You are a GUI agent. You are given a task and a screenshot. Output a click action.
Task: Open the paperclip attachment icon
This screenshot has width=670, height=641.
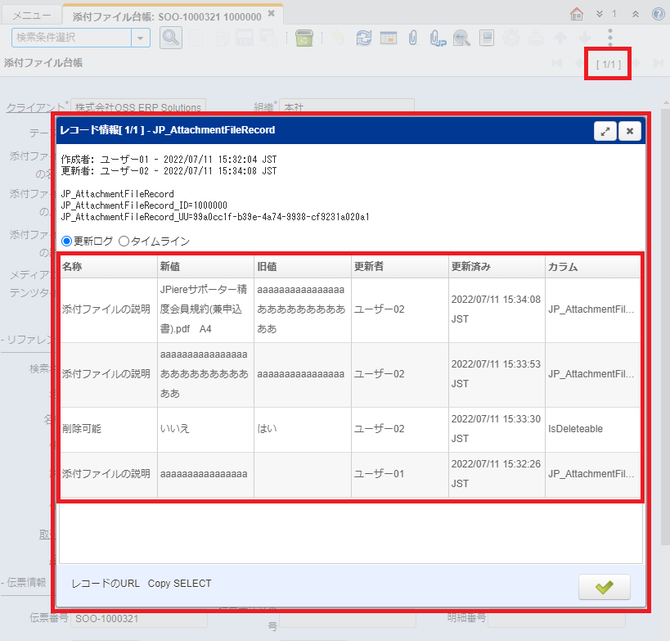[x=413, y=38]
